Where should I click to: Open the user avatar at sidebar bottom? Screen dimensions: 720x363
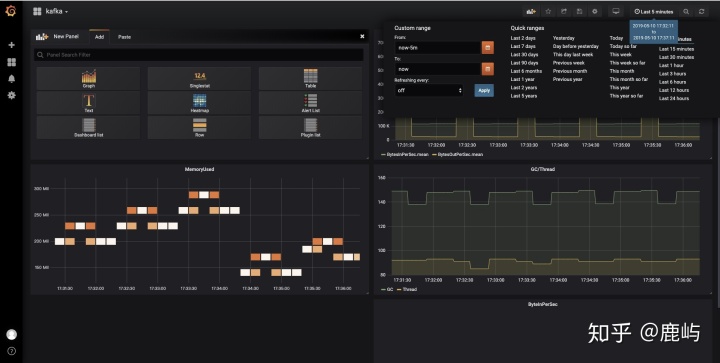coord(11,335)
